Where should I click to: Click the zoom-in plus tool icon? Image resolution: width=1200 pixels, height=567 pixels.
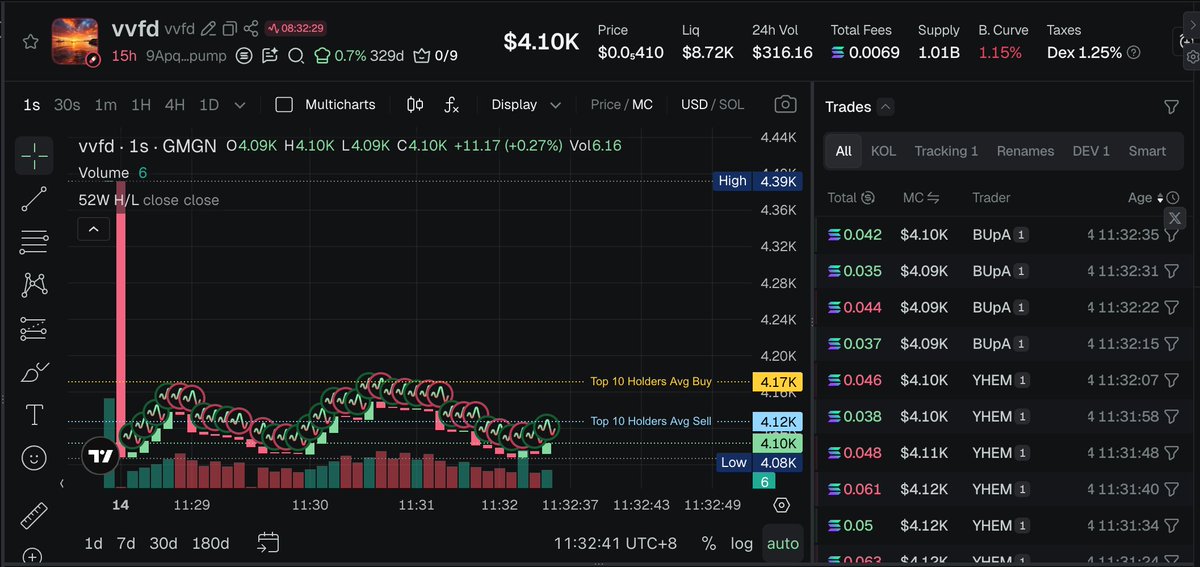[x=32, y=557]
